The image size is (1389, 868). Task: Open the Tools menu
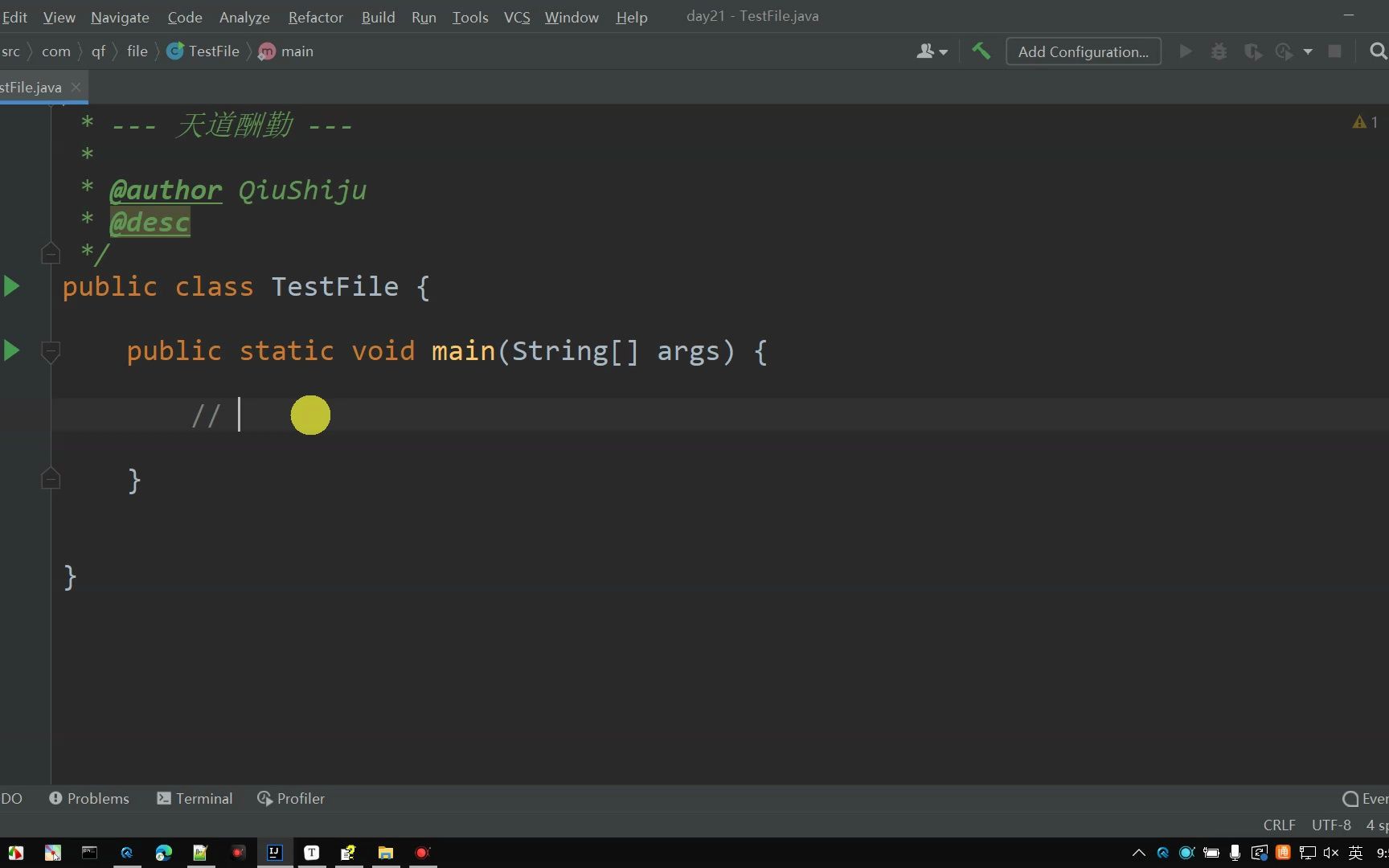click(x=469, y=17)
